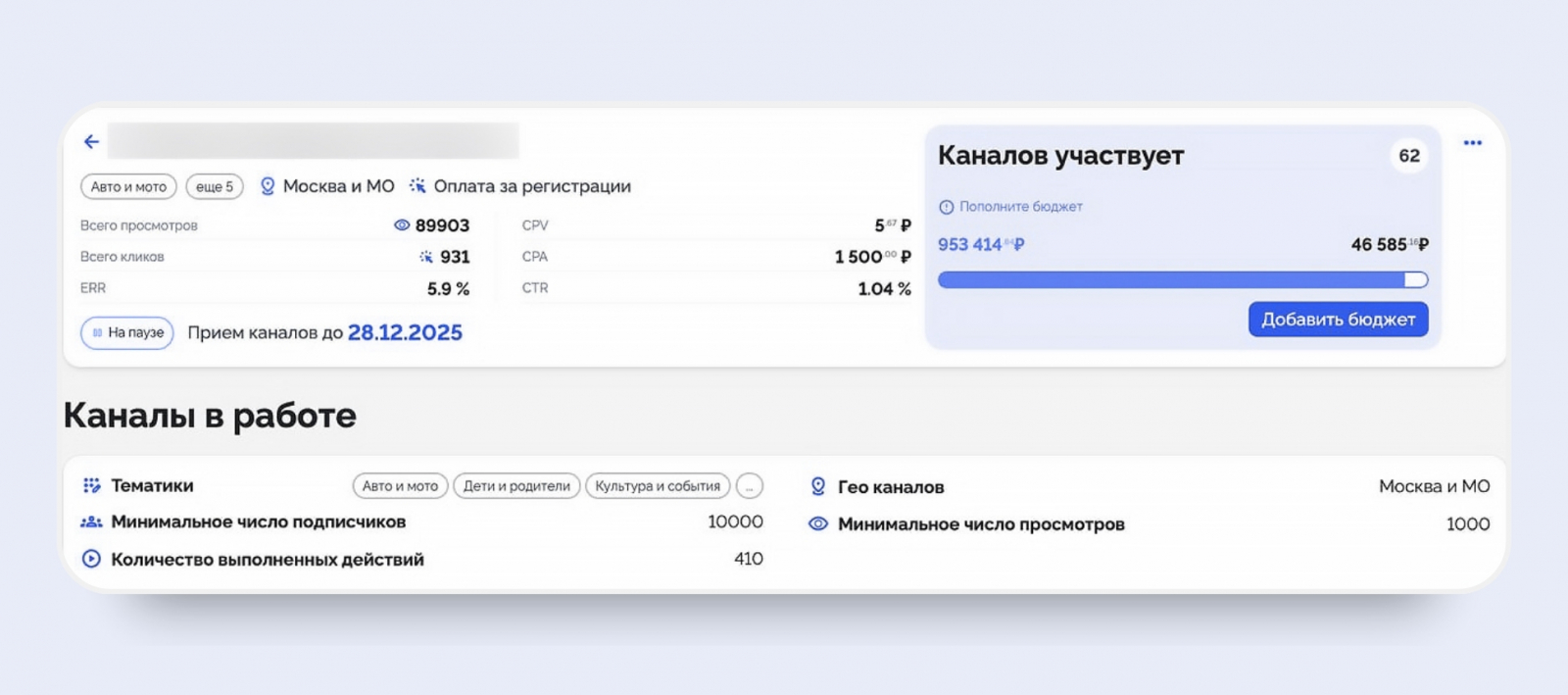
Task: Click the Всего просмотров label
Action: [x=139, y=225]
